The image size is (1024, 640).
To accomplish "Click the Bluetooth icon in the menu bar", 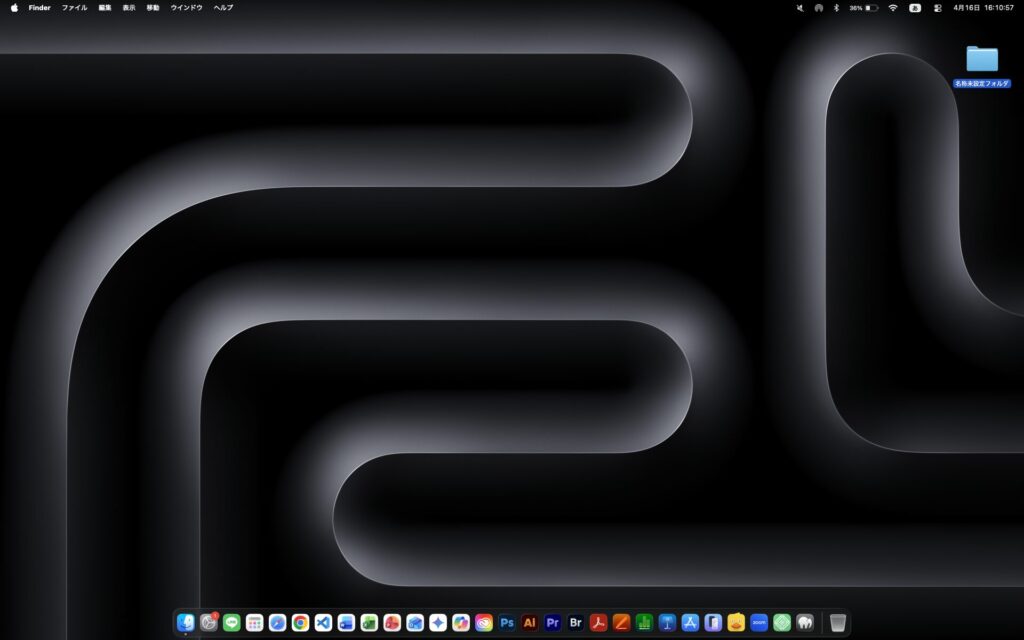I will [836, 8].
